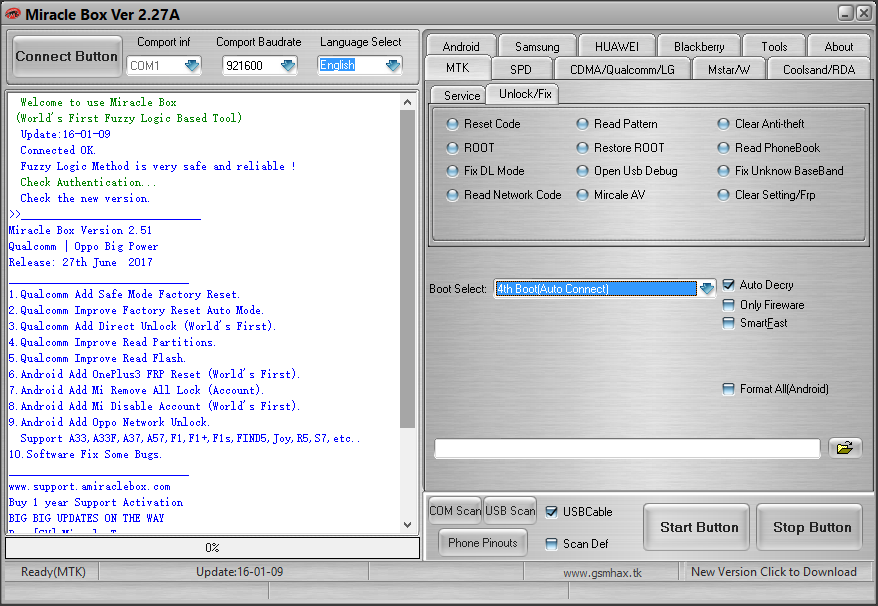Select Clear Anti-theft option

[761, 124]
